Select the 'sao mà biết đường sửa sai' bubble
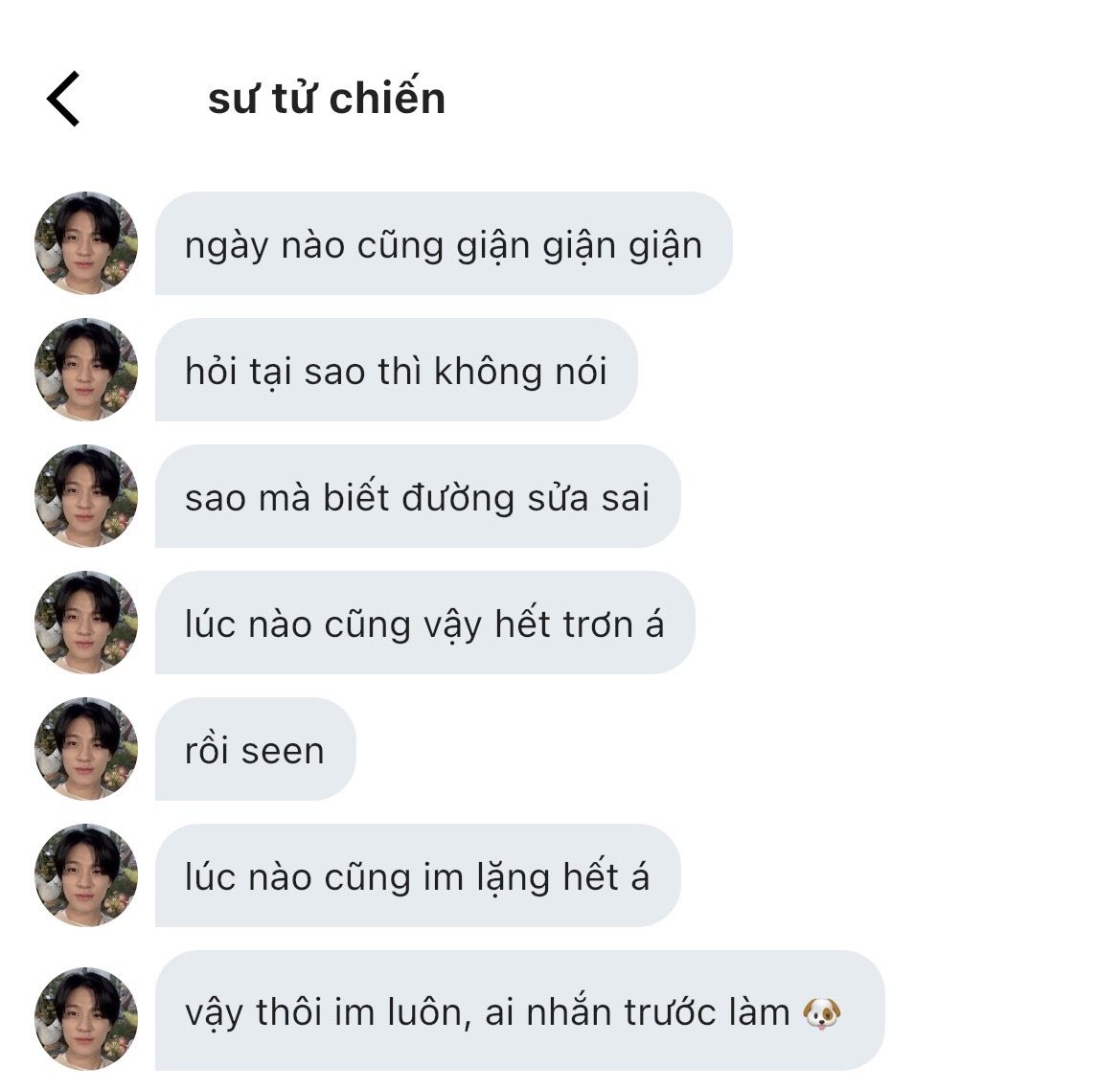 (418, 495)
